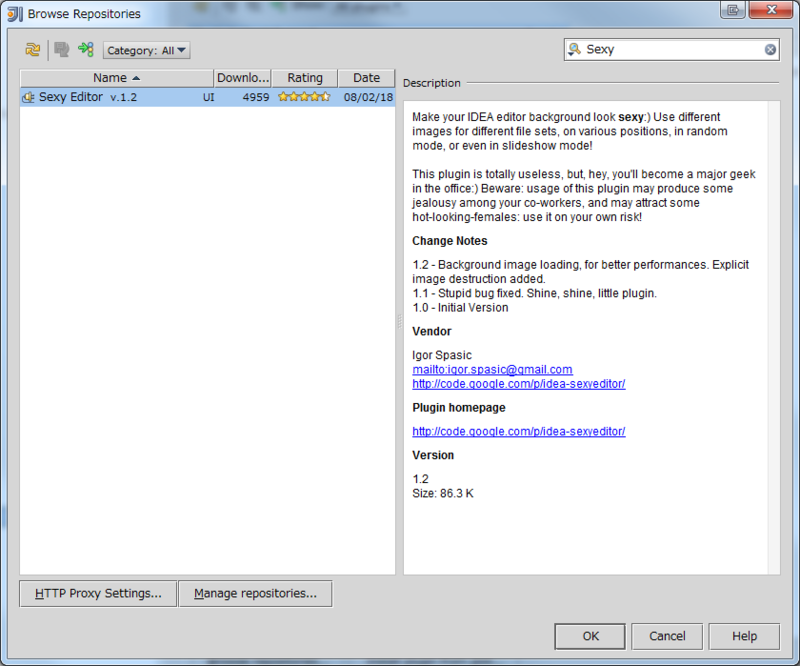Image resolution: width=800 pixels, height=666 pixels.
Task: Click the search magnifier icon in search box
Action: [574, 49]
